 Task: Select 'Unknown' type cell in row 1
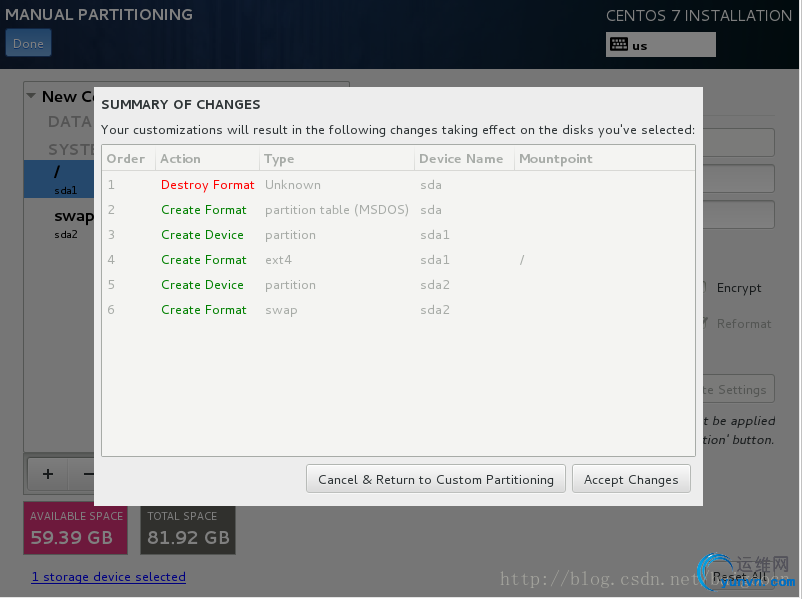coord(293,185)
